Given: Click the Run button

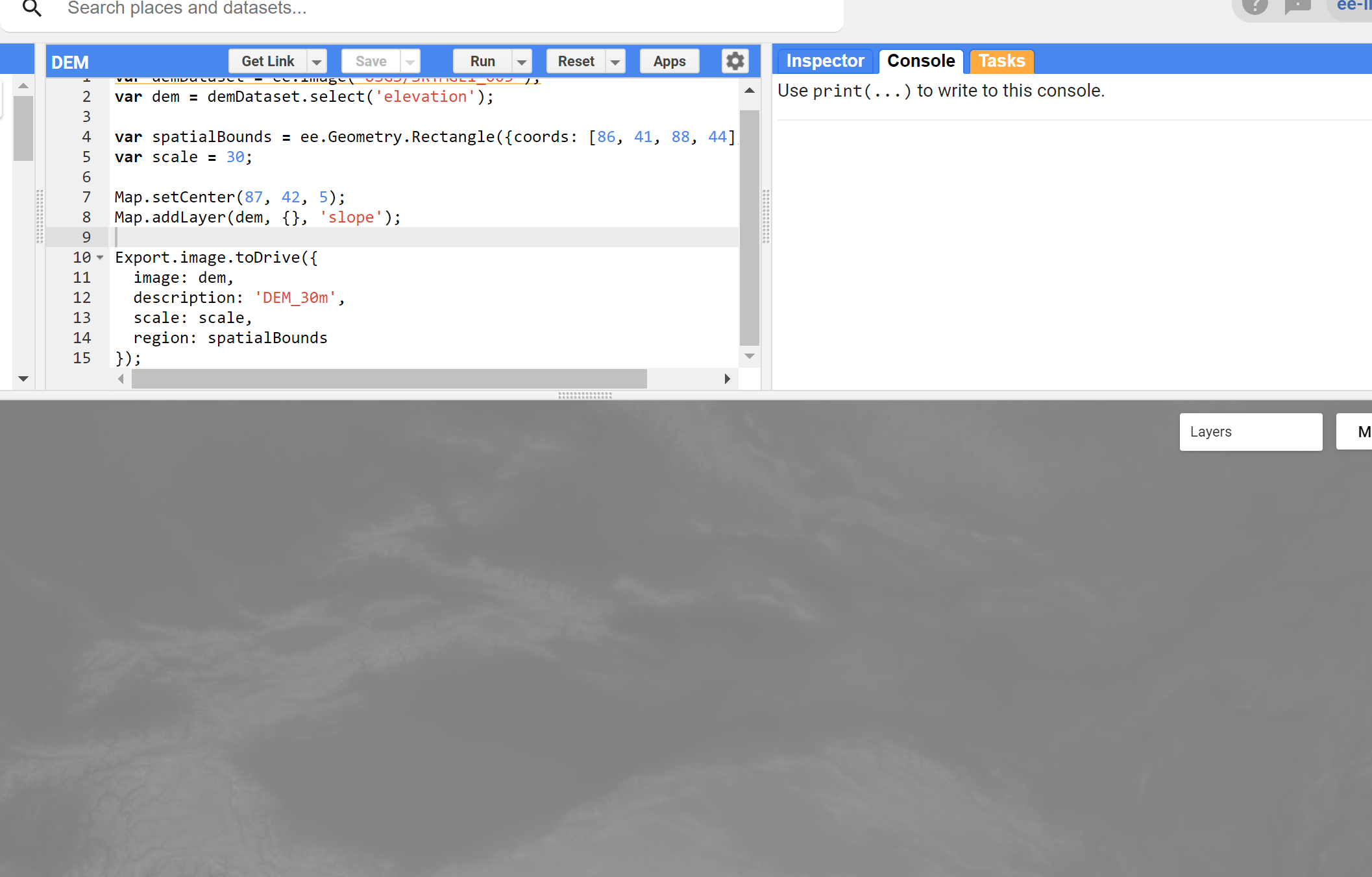Looking at the screenshot, I should 482,62.
